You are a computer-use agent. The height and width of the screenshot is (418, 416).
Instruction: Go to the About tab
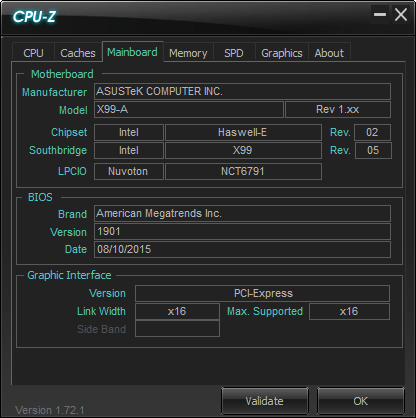point(329,52)
